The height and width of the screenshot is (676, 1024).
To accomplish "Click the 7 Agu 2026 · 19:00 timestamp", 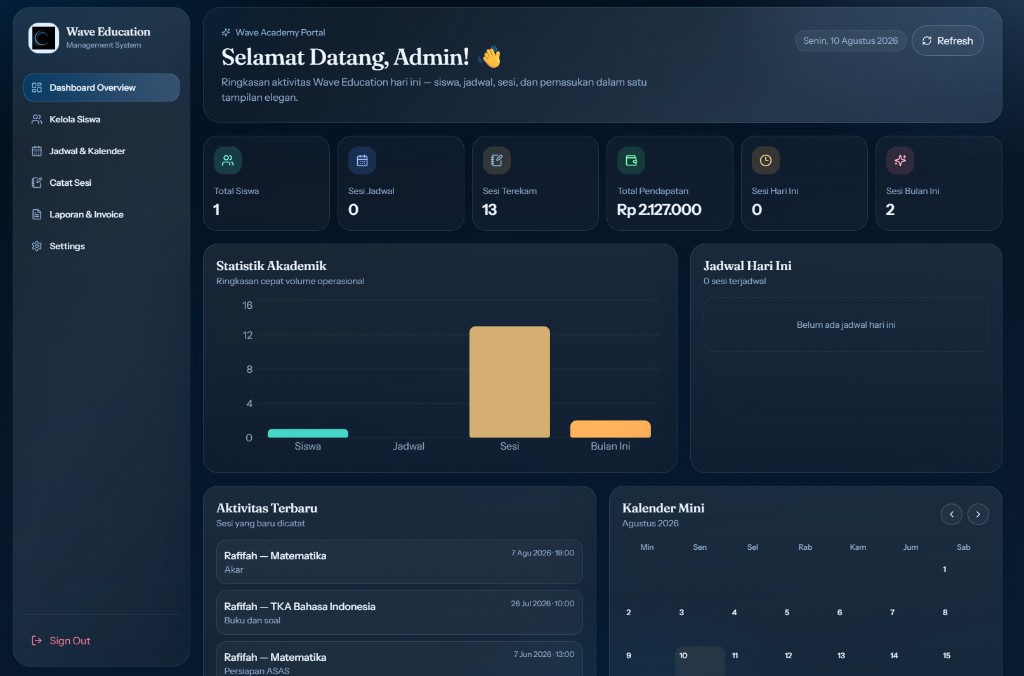I will [x=542, y=553].
